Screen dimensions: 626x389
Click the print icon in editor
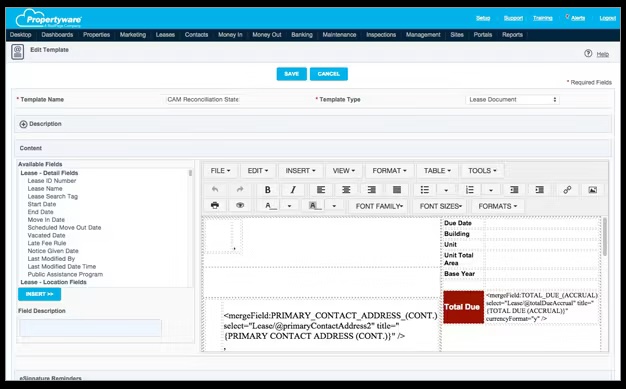click(x=215, y=205)
